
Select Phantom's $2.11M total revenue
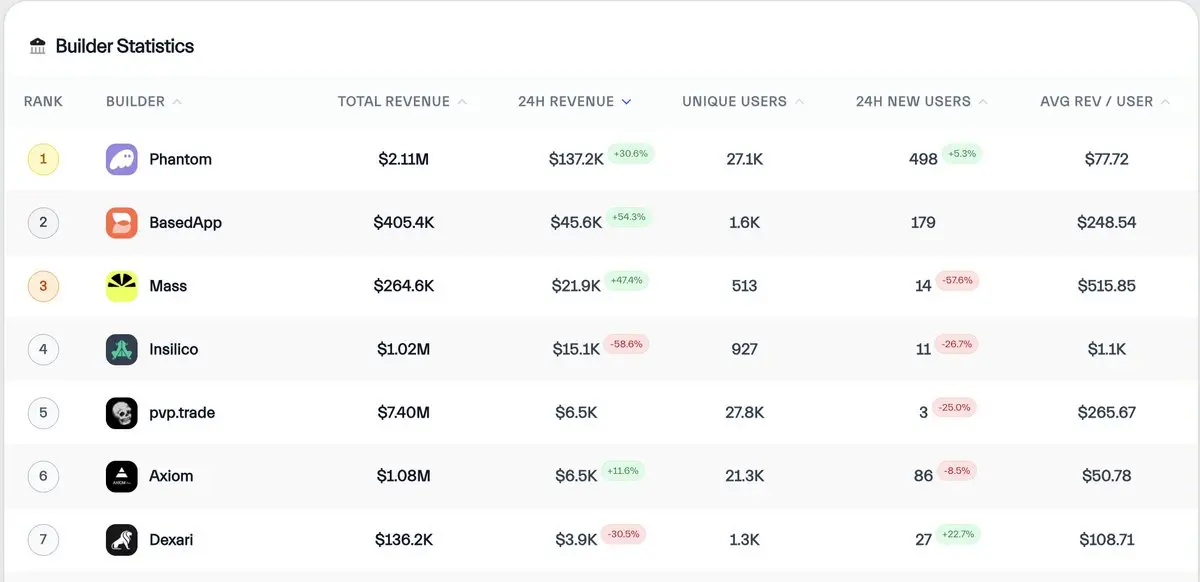pos(404,159)
